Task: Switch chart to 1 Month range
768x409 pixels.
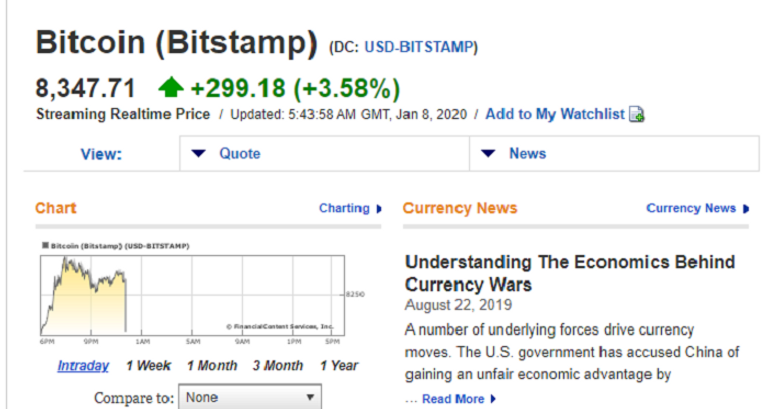Action: coord(212,365)
